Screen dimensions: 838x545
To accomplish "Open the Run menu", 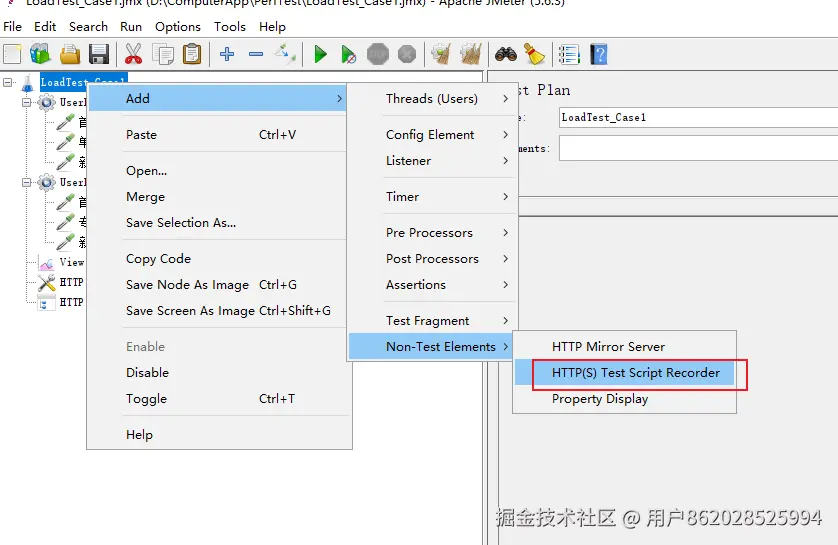I will (x=131, y=27).
